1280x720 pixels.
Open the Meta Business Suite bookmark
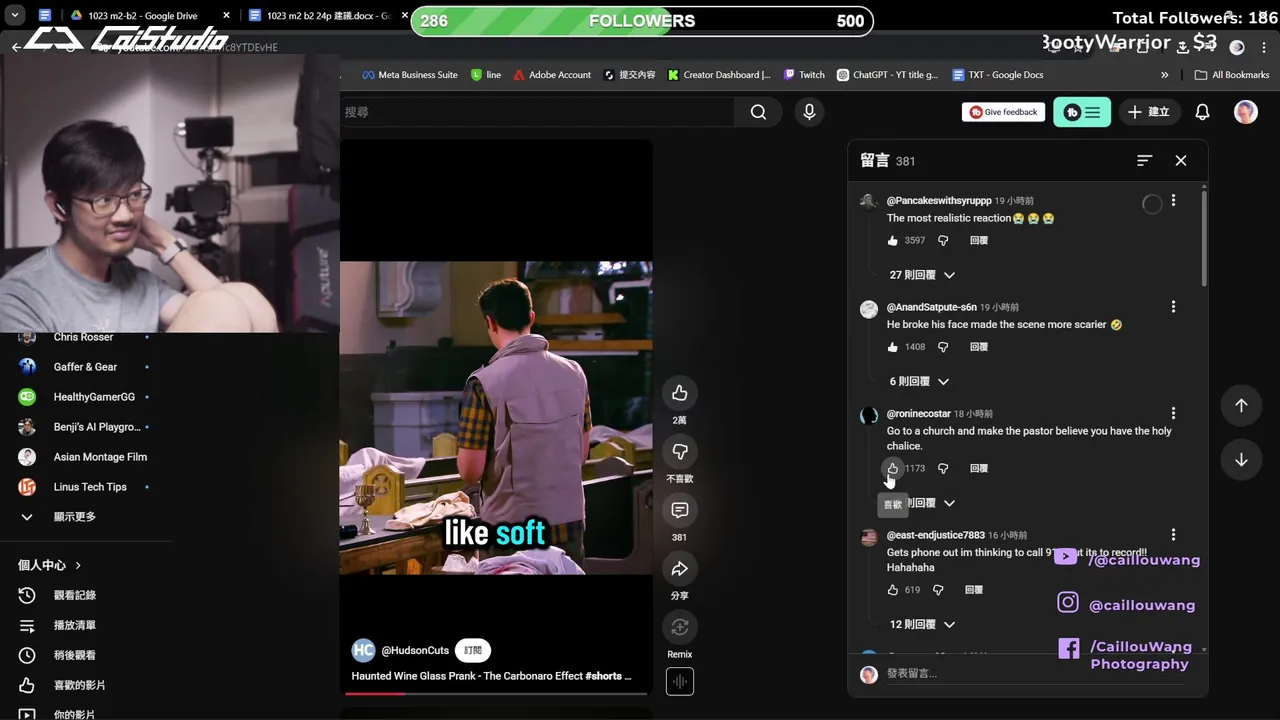pyautogui.click(x=409, y=75)
